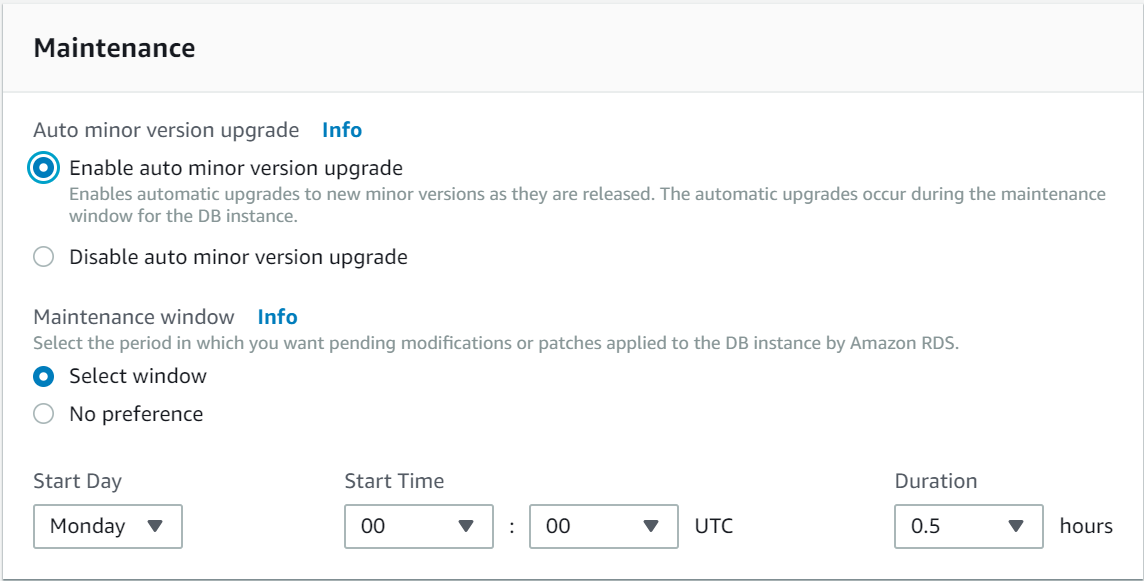
Task: Choose the No preference radio option
Action: [x=43, y=414]
